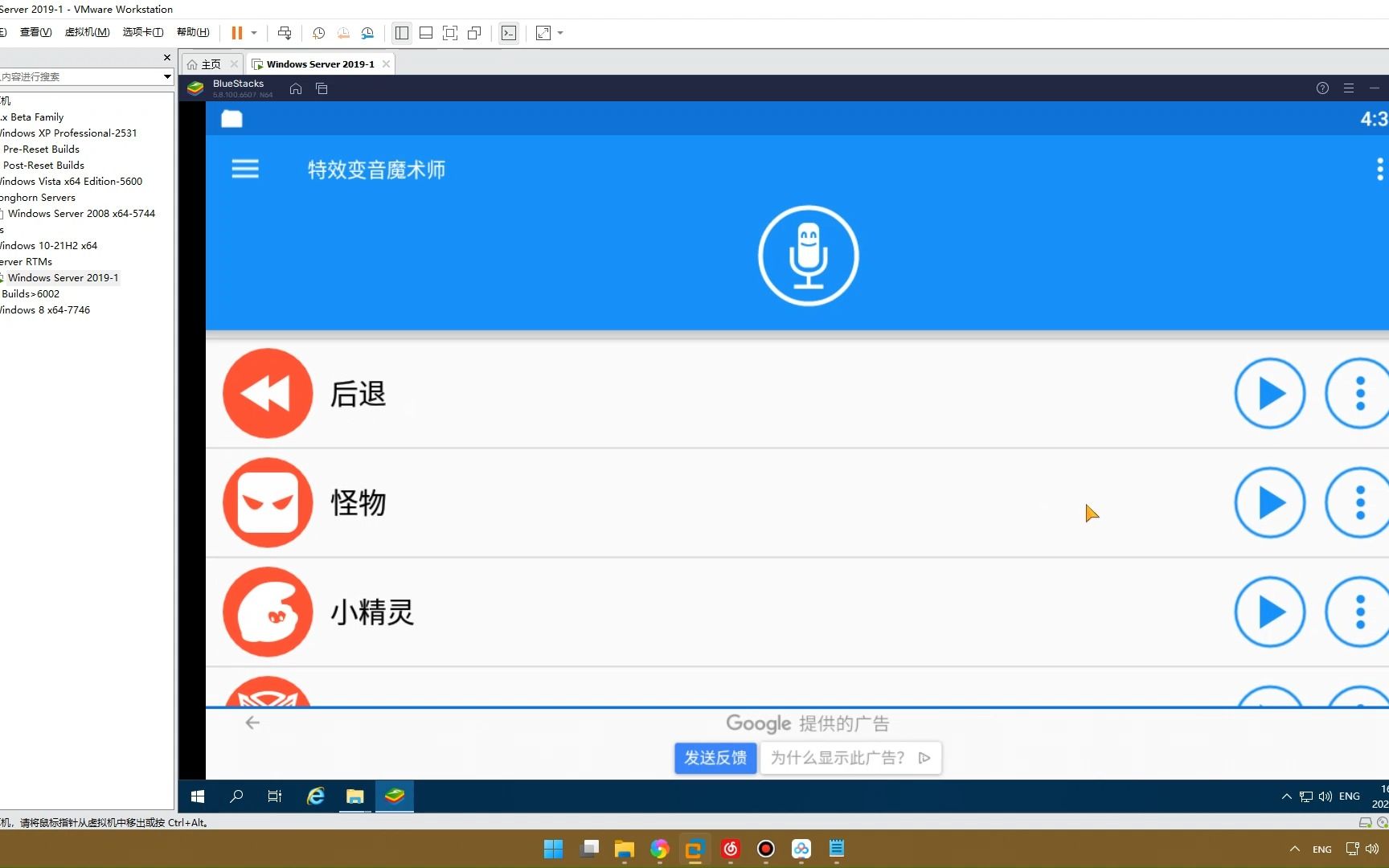Select the 小精灵 elf icon
Image resolution: width=1389 pixels, height=868 pixels.
point(268,612)
